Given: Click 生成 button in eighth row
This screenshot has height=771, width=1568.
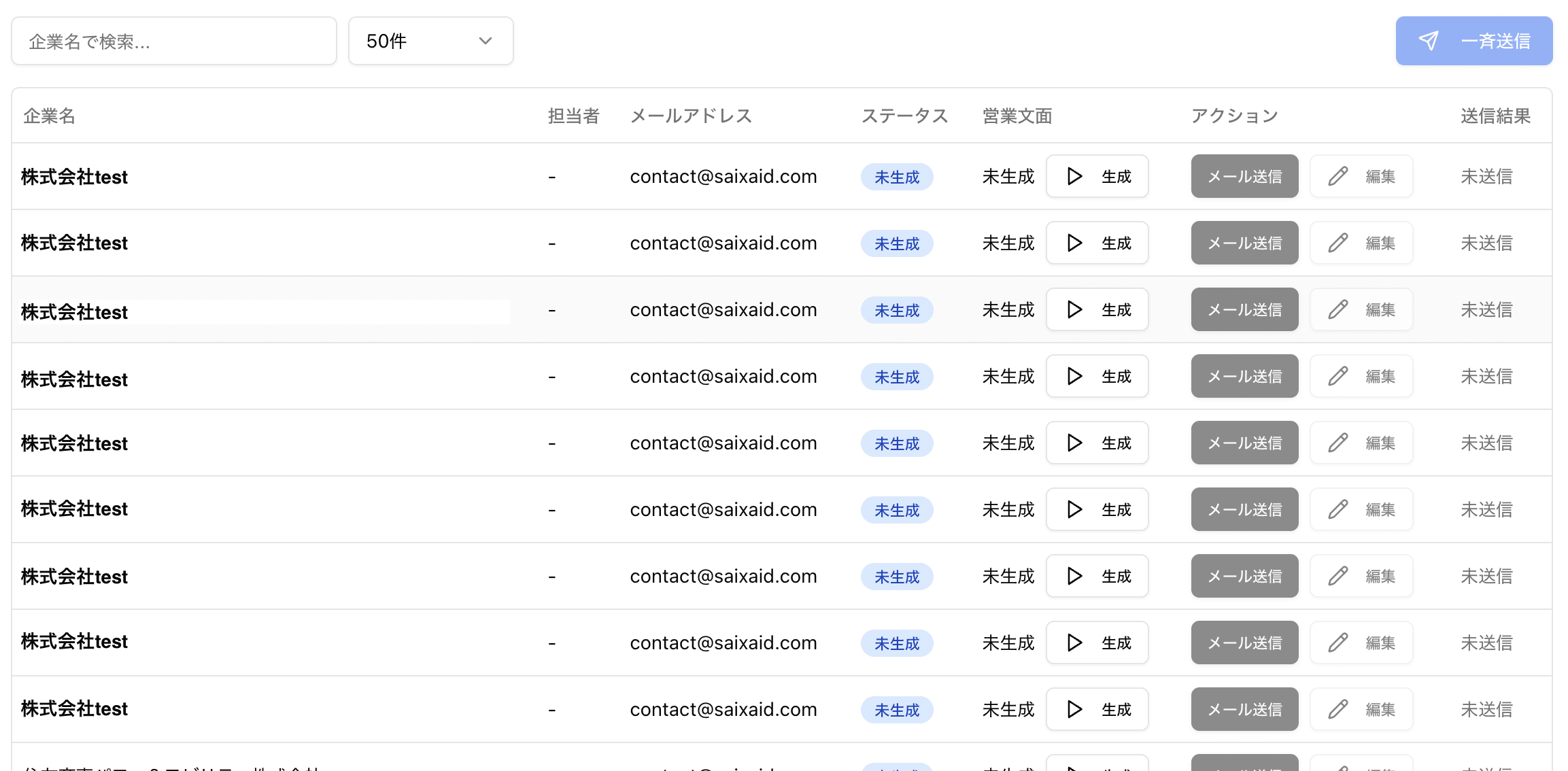Looking at the screenshot, I should 1097,642.
